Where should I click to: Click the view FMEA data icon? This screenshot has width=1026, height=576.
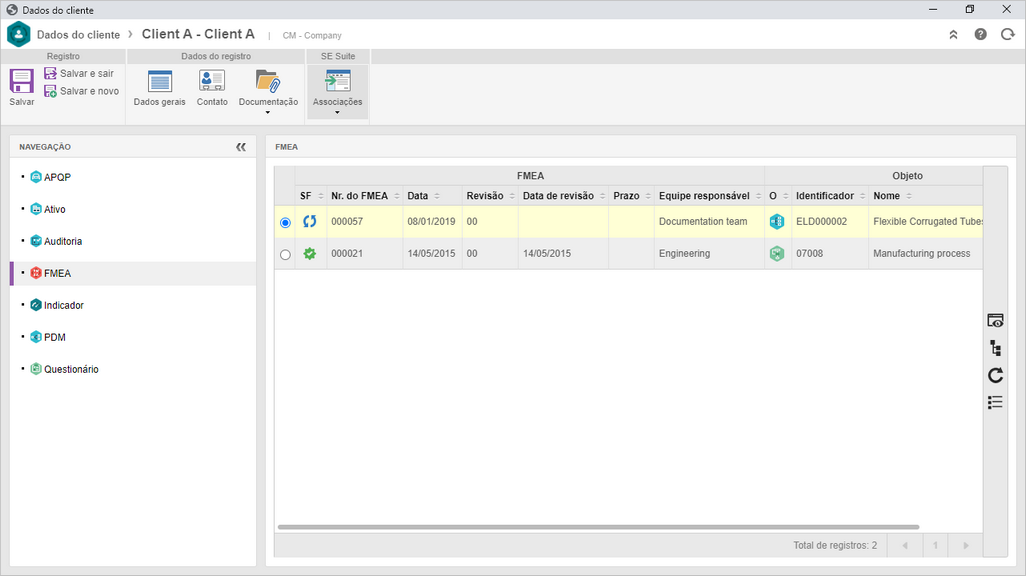point(995,321)
